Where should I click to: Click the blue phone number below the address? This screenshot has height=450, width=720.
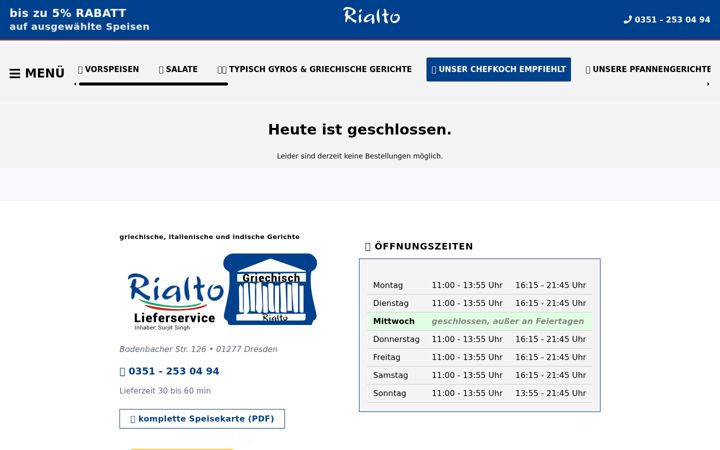[x=174, y=371]
